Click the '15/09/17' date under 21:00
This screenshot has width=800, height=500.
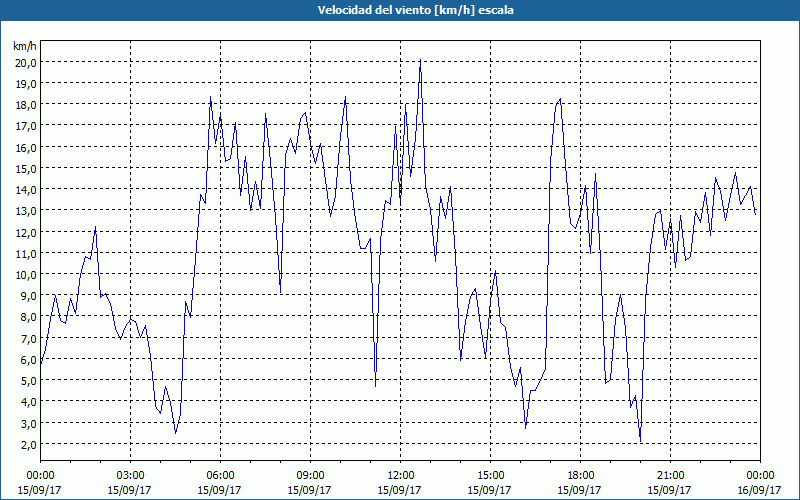[x=669, y=490]
